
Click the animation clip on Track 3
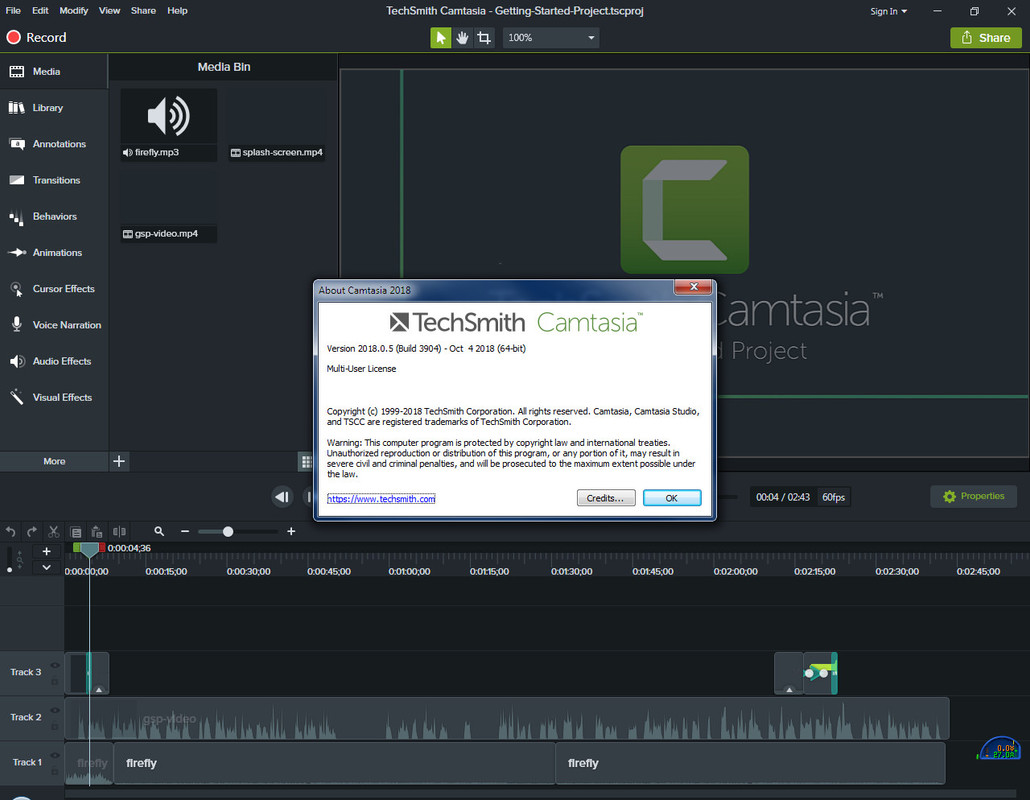820,673
